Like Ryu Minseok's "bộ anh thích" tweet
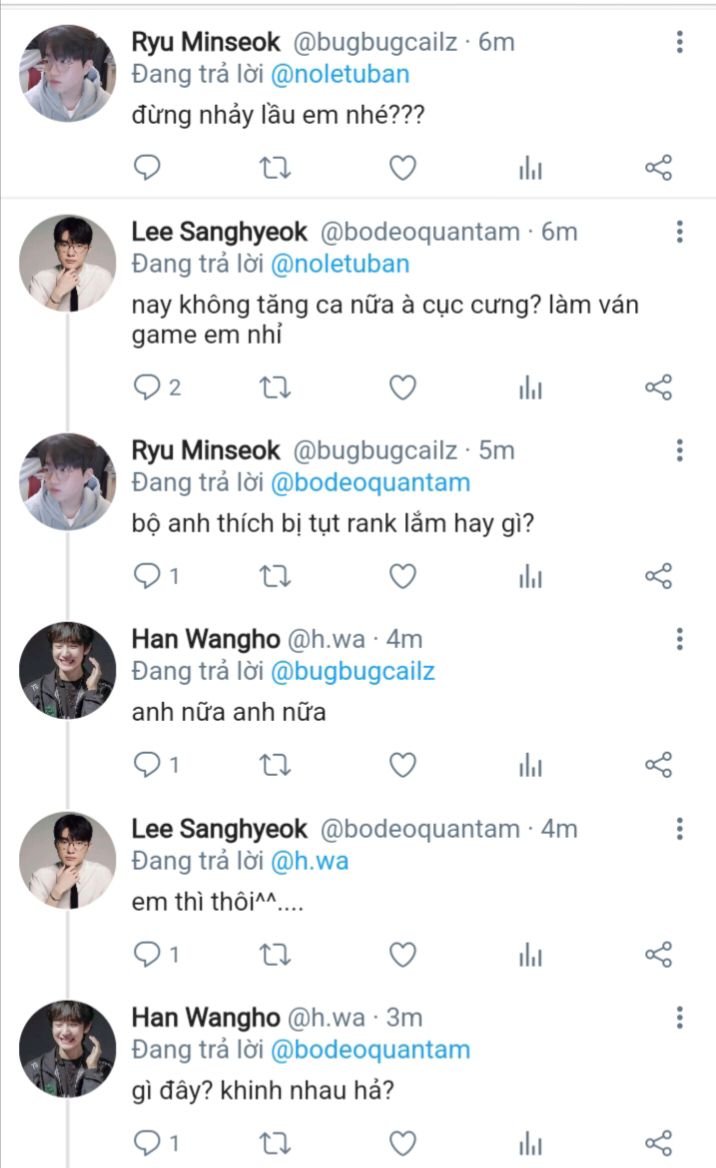Image resolution: width=716 pixels, height=1168 pixels. coord(402,576)
